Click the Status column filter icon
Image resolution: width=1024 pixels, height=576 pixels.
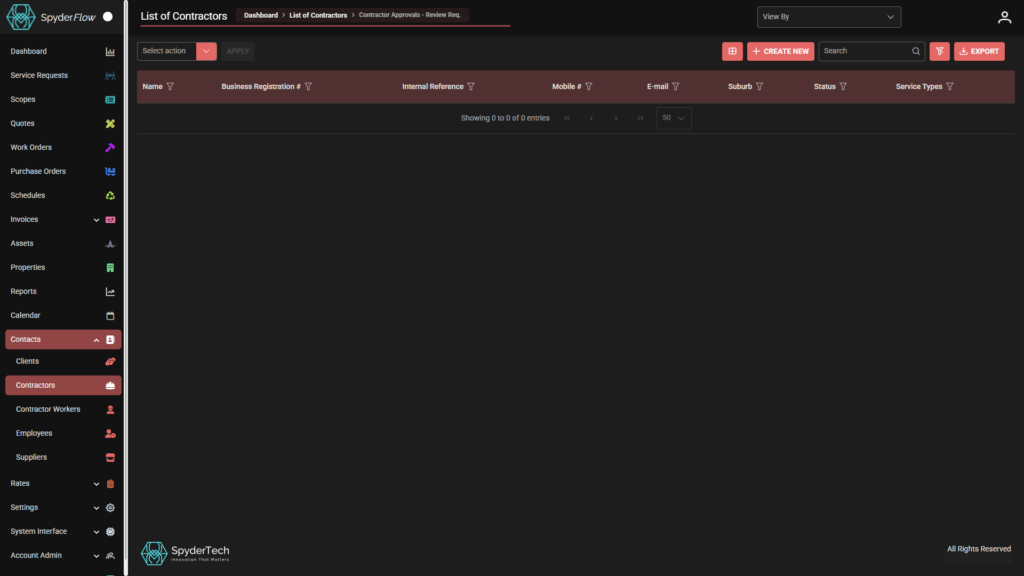843,87
